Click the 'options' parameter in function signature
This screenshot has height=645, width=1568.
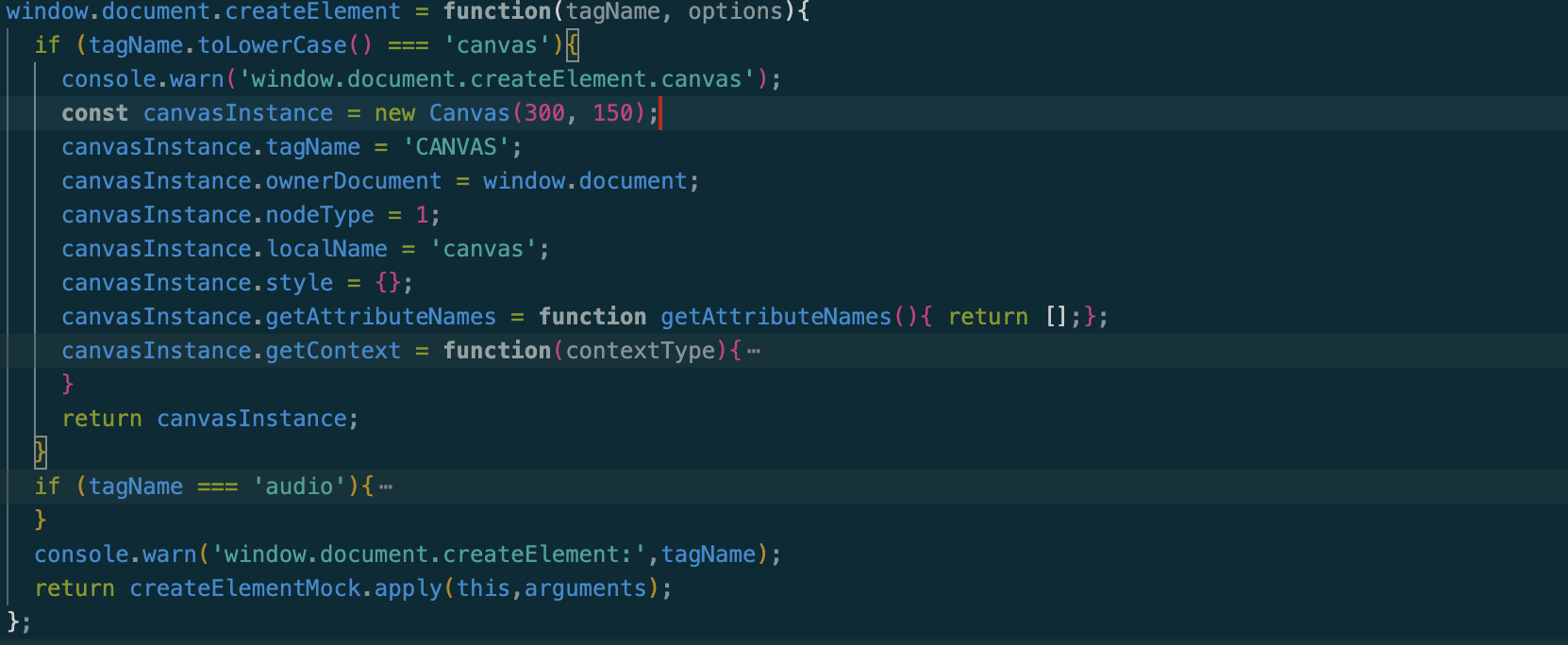pos(735,11)
